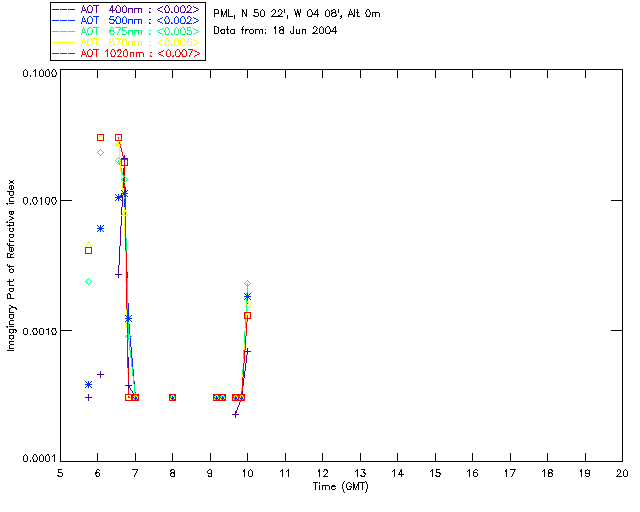
Task: Click the x-axis tick label 15
Action: [x=435, y=473]
